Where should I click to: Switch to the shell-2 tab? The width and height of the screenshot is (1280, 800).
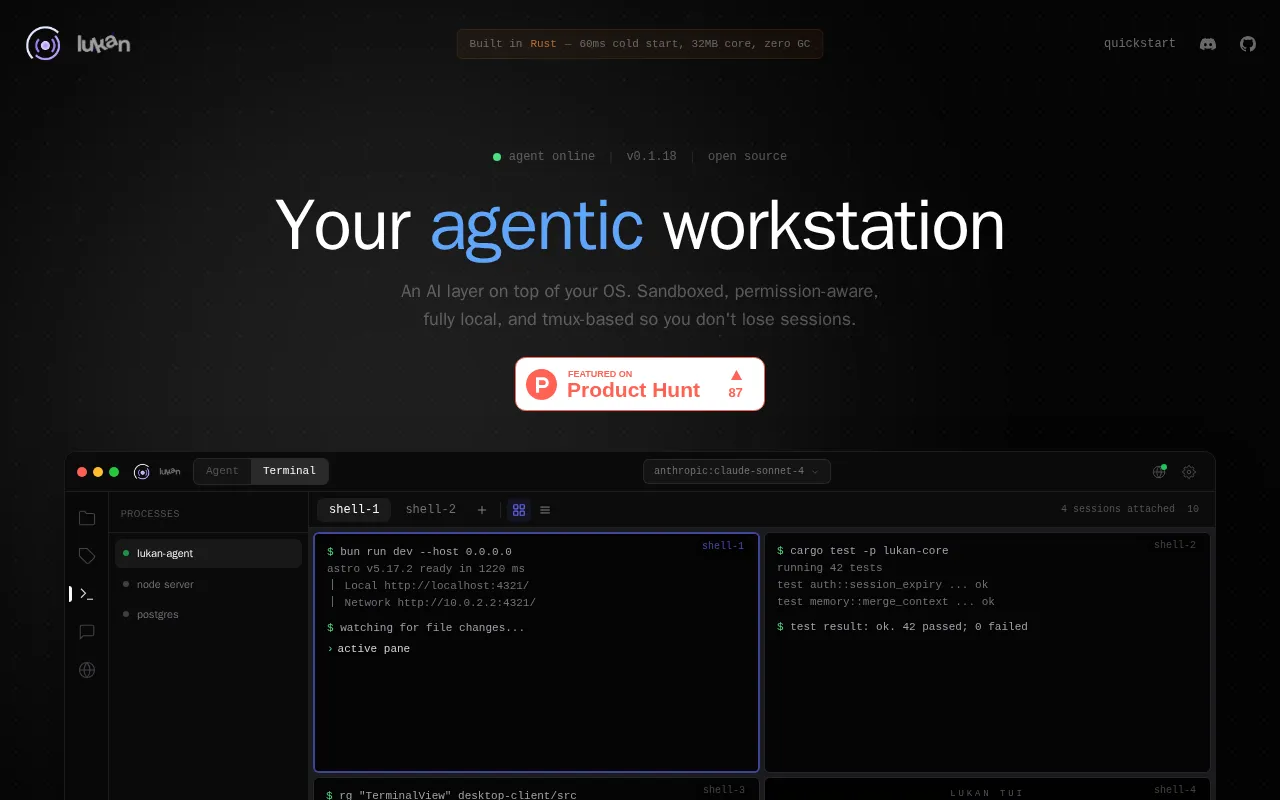coord(430,510)
